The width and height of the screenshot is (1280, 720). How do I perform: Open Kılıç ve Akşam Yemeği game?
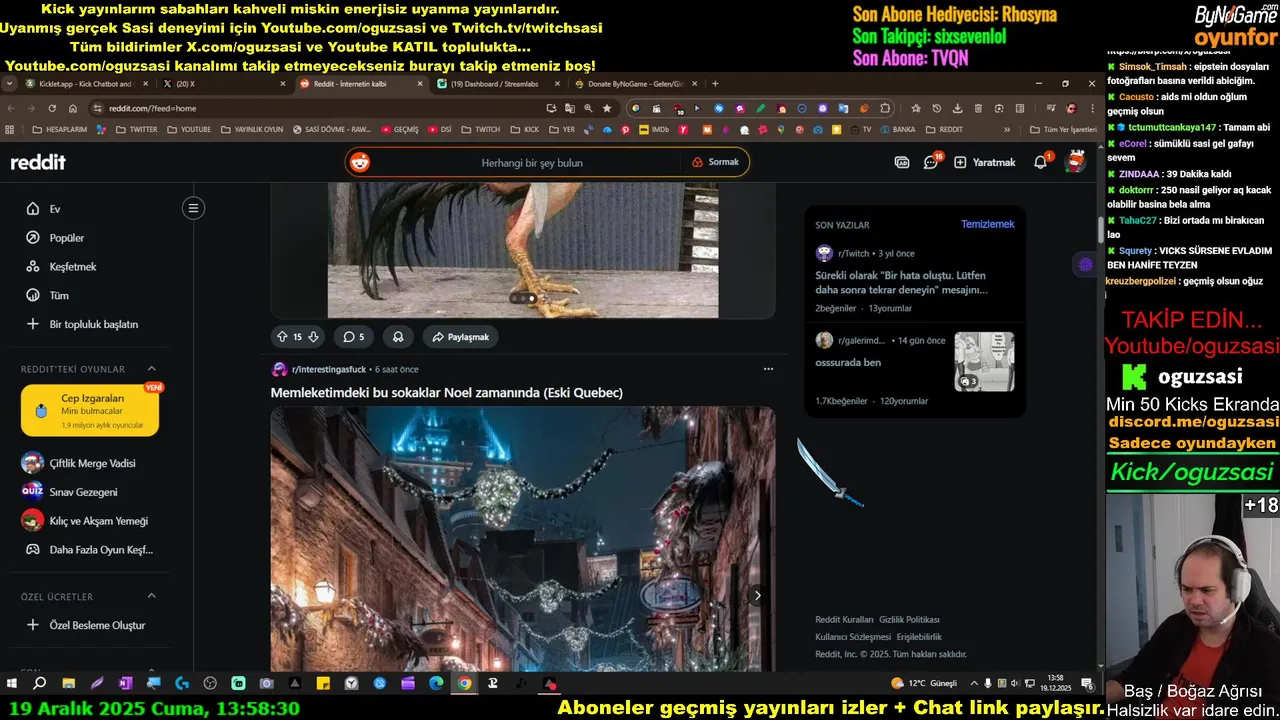(x=98, y=521)
